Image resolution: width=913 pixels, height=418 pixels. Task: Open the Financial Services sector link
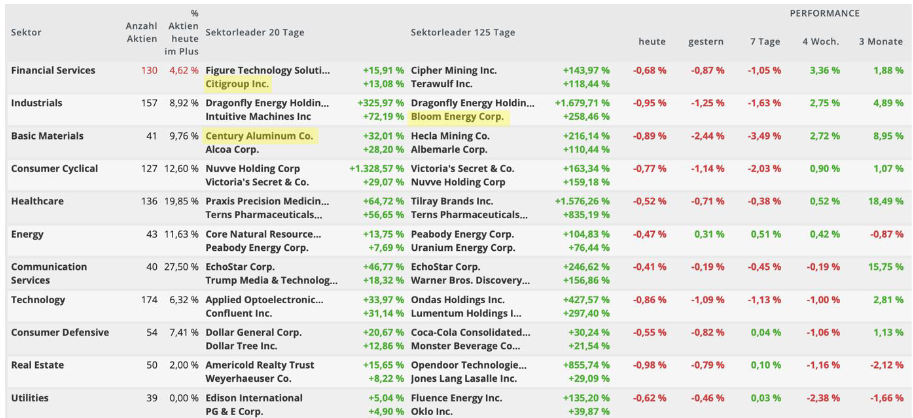[53, 71]
